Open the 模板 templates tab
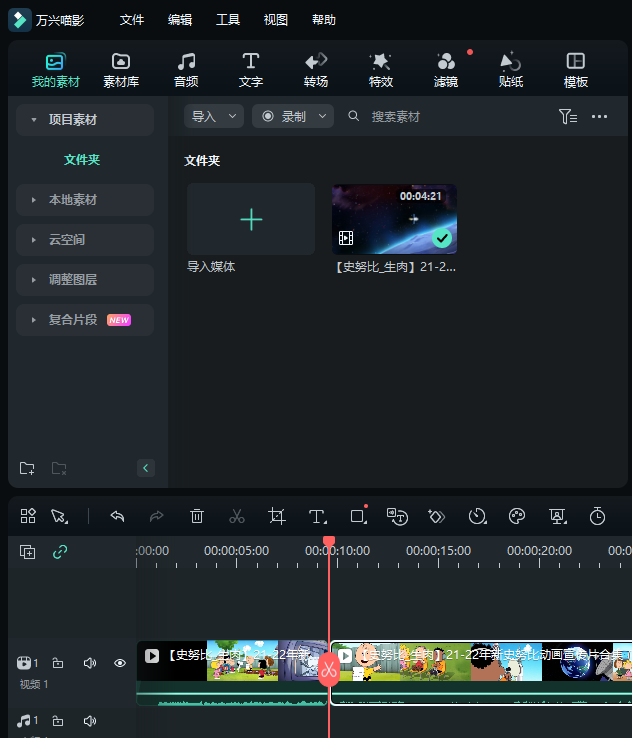 click(576, 70)
